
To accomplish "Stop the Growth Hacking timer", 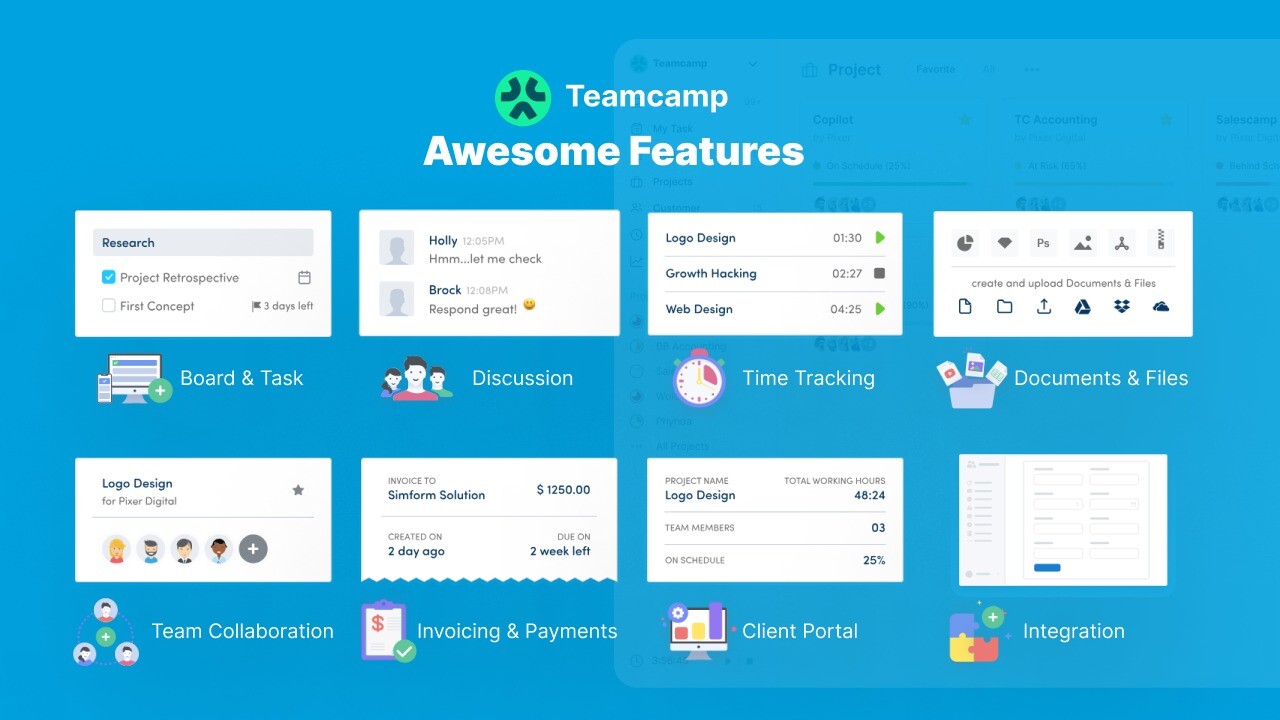I will coord(880,273).
